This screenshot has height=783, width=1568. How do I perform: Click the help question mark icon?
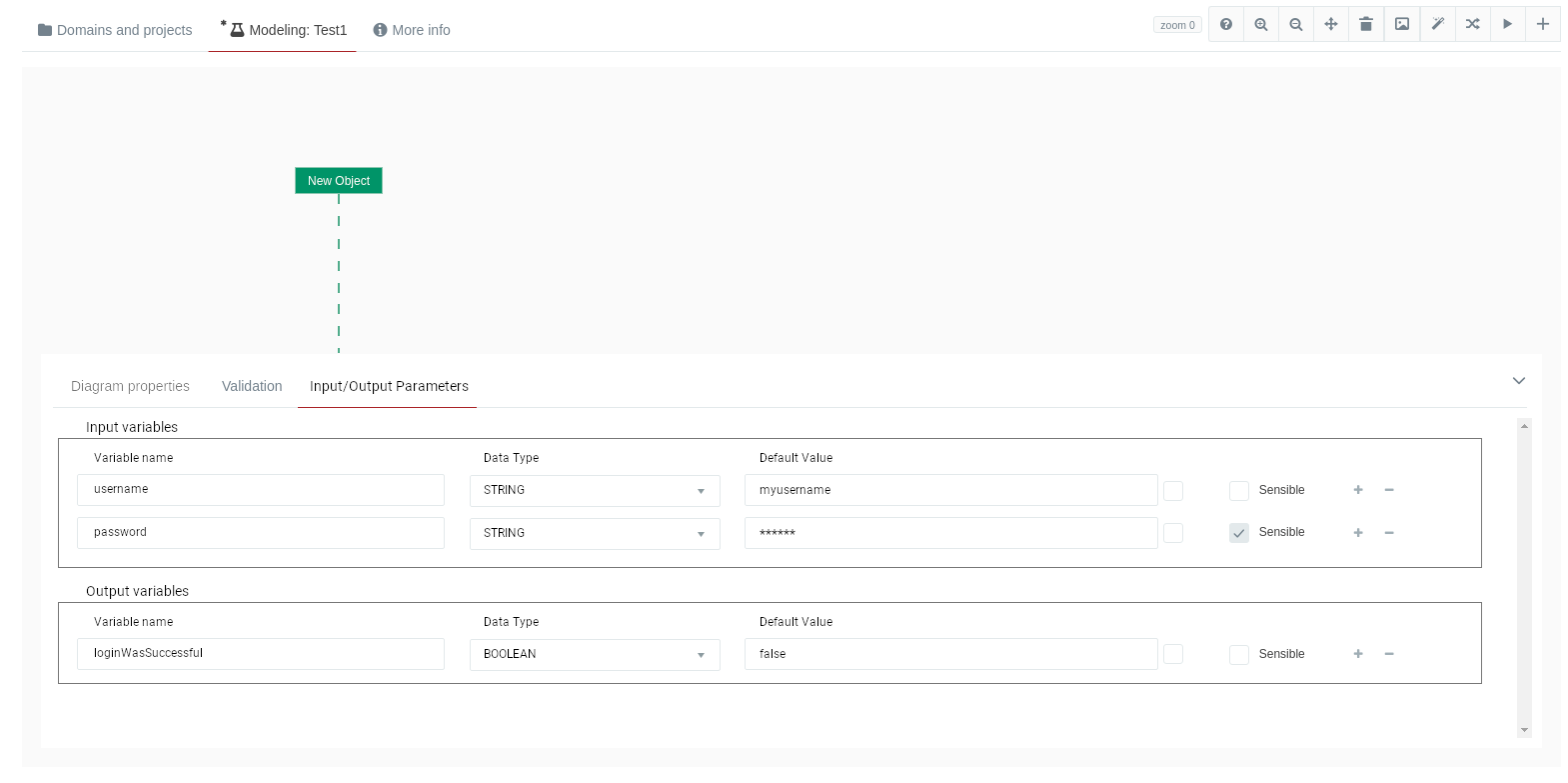coord(1226,24)
